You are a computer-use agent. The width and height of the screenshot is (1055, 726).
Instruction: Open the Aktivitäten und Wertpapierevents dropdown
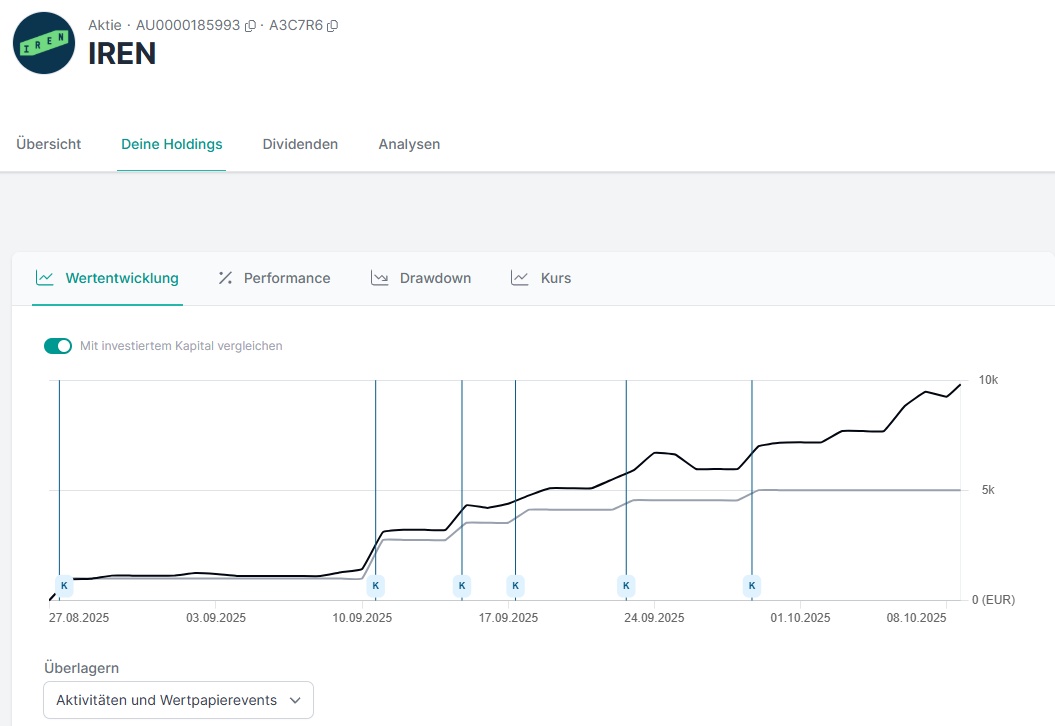pyautogui.click(x=178, y=700)
